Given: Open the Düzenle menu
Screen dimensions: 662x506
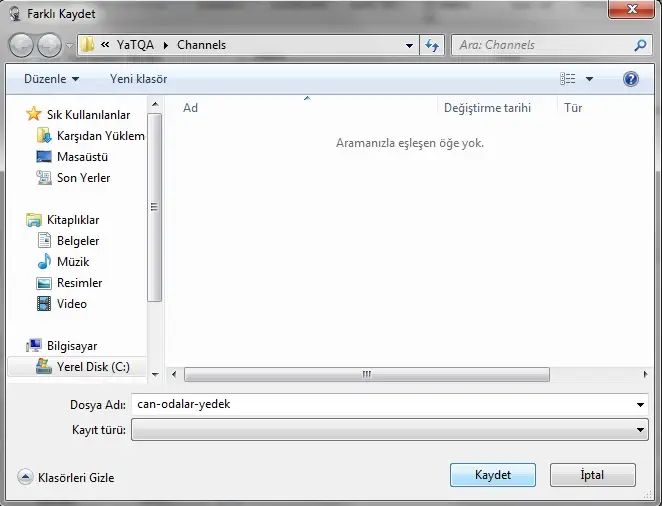Looking at the screenshot, I should pyautogui.click(x=52, y=79).
